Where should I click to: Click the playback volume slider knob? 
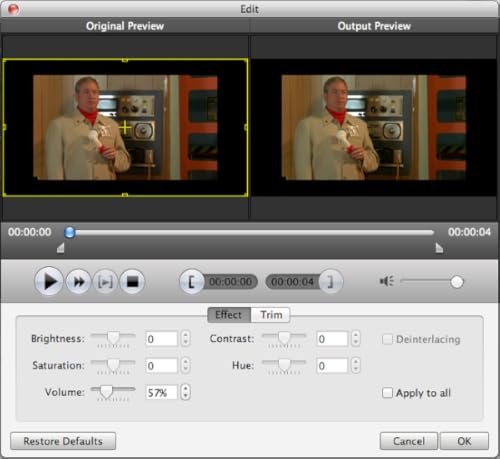click(x=457, y=282)
